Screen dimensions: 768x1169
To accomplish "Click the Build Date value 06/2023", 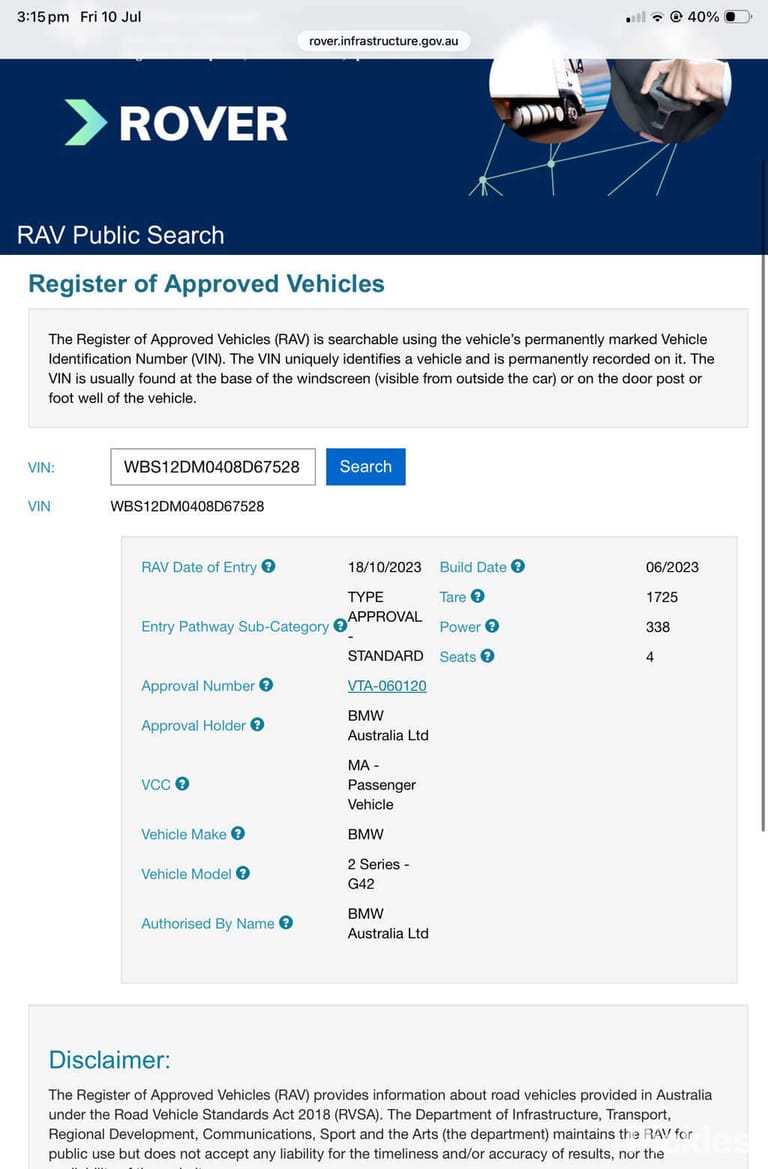I will [x=673, y=567].
